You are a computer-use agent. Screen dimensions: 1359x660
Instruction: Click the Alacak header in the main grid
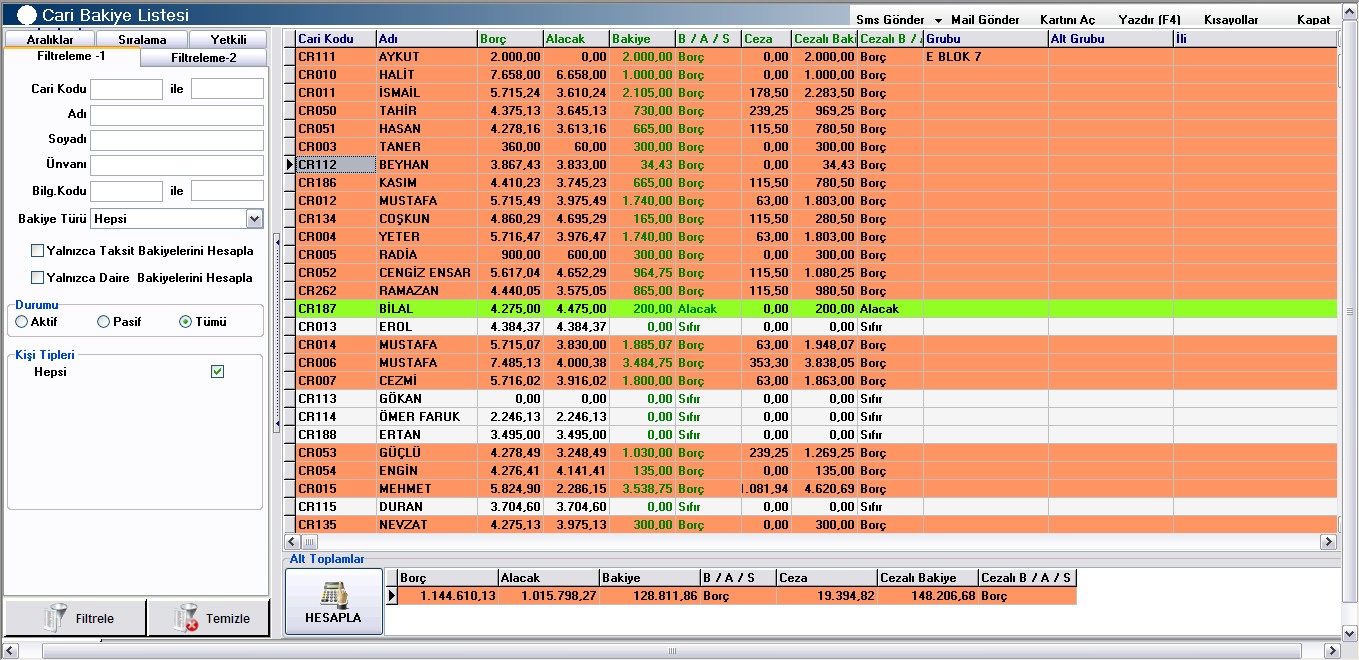click(576, 39)
